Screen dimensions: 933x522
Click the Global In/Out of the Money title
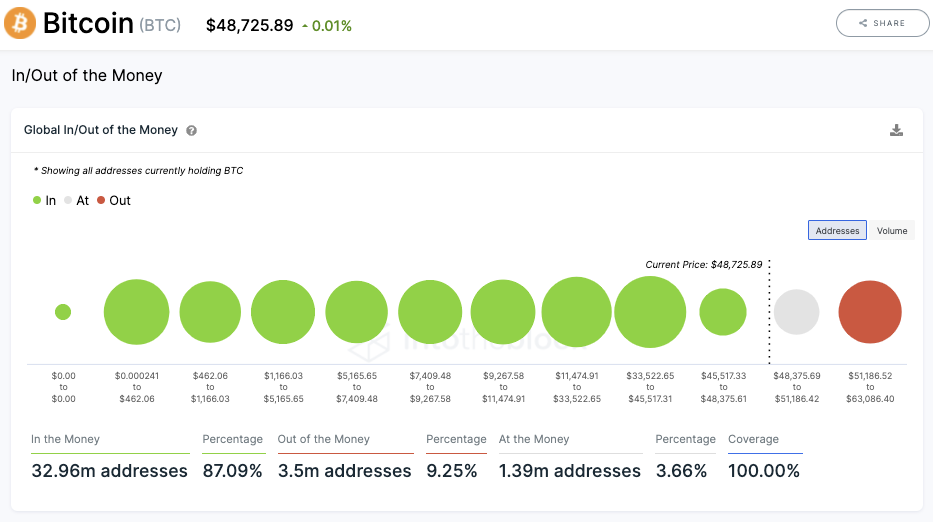[101, 130]
